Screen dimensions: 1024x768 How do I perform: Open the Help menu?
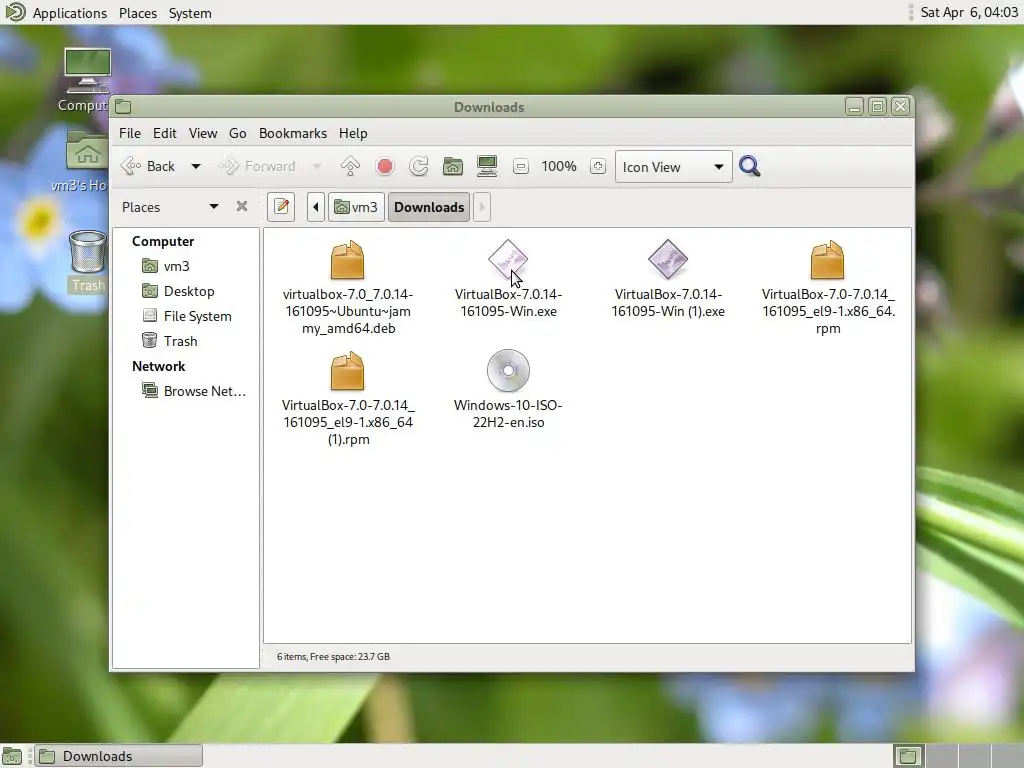point(353,133)
